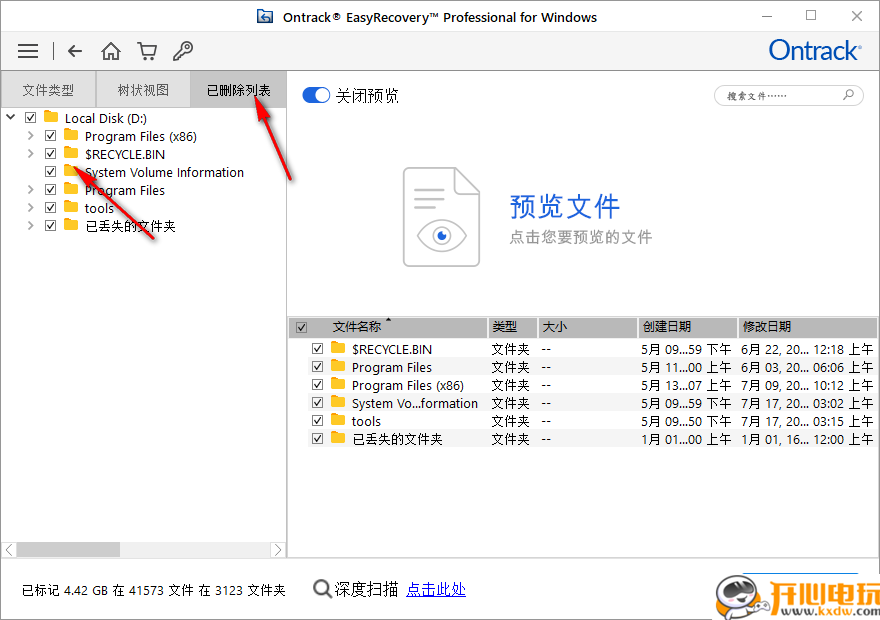Switch to the 树状视图 tab
Viewport: 880px width, 620px height.
143,90
